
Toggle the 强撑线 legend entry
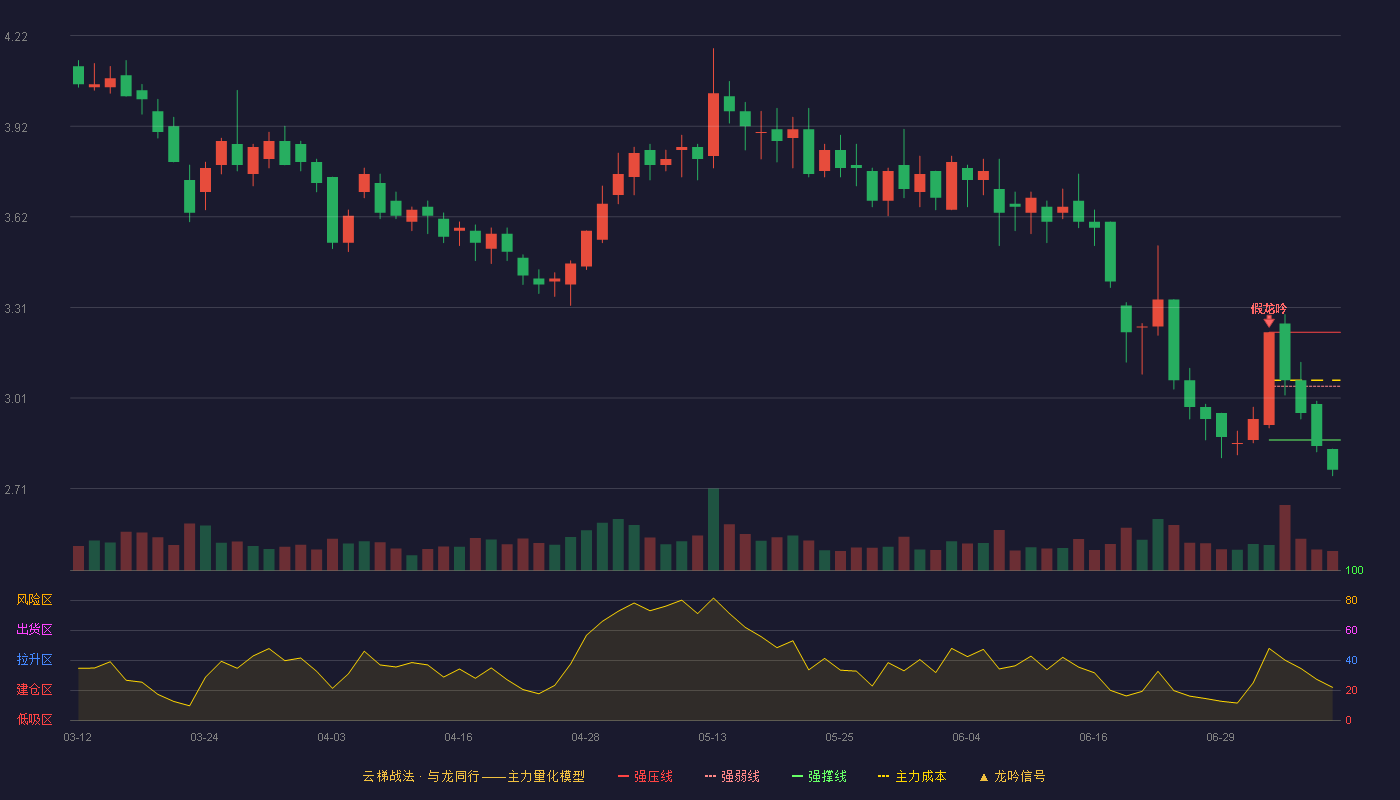click(819, 776)
